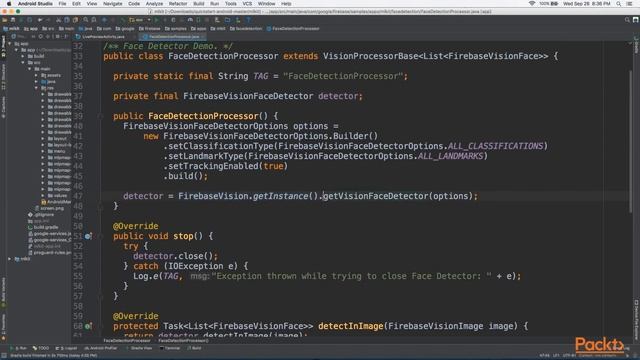Open the Structure side tab

(x=3, y=77)
